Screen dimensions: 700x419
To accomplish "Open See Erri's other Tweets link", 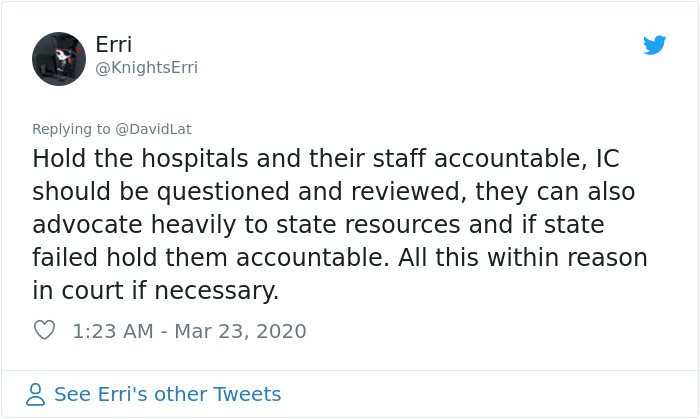I will [x=167, y=394].
